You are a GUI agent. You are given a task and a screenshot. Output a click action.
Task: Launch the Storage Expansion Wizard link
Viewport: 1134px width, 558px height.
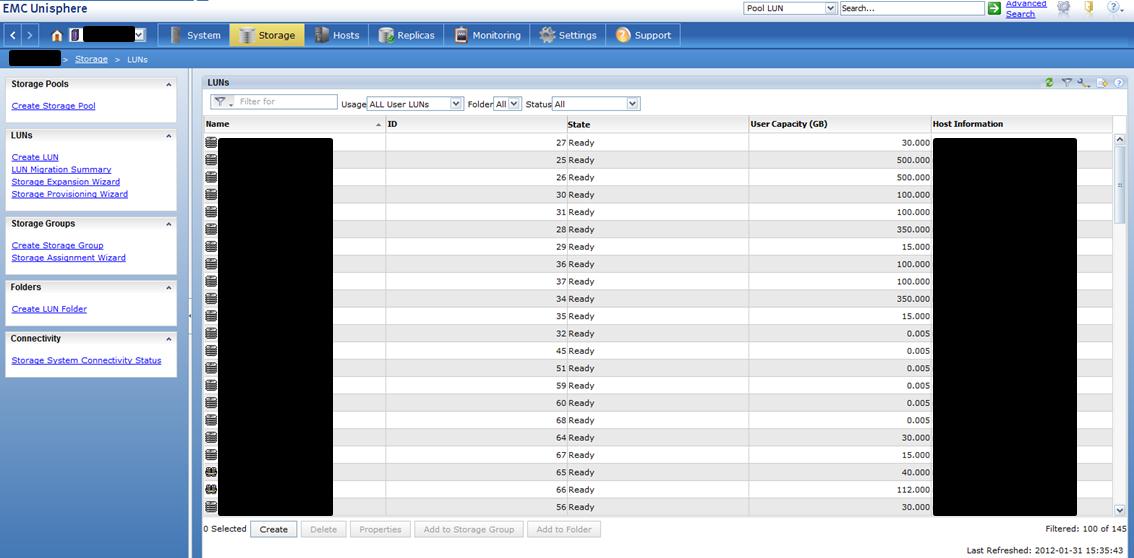pos(66,181)
